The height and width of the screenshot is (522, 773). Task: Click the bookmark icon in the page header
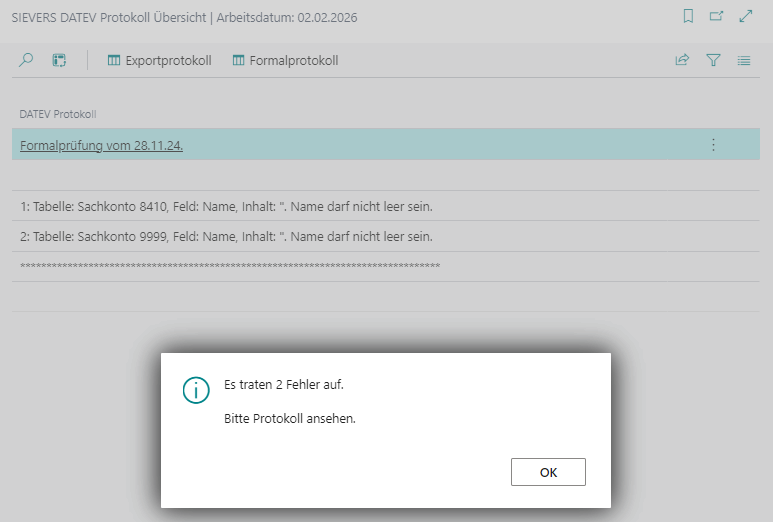point(688,16)
